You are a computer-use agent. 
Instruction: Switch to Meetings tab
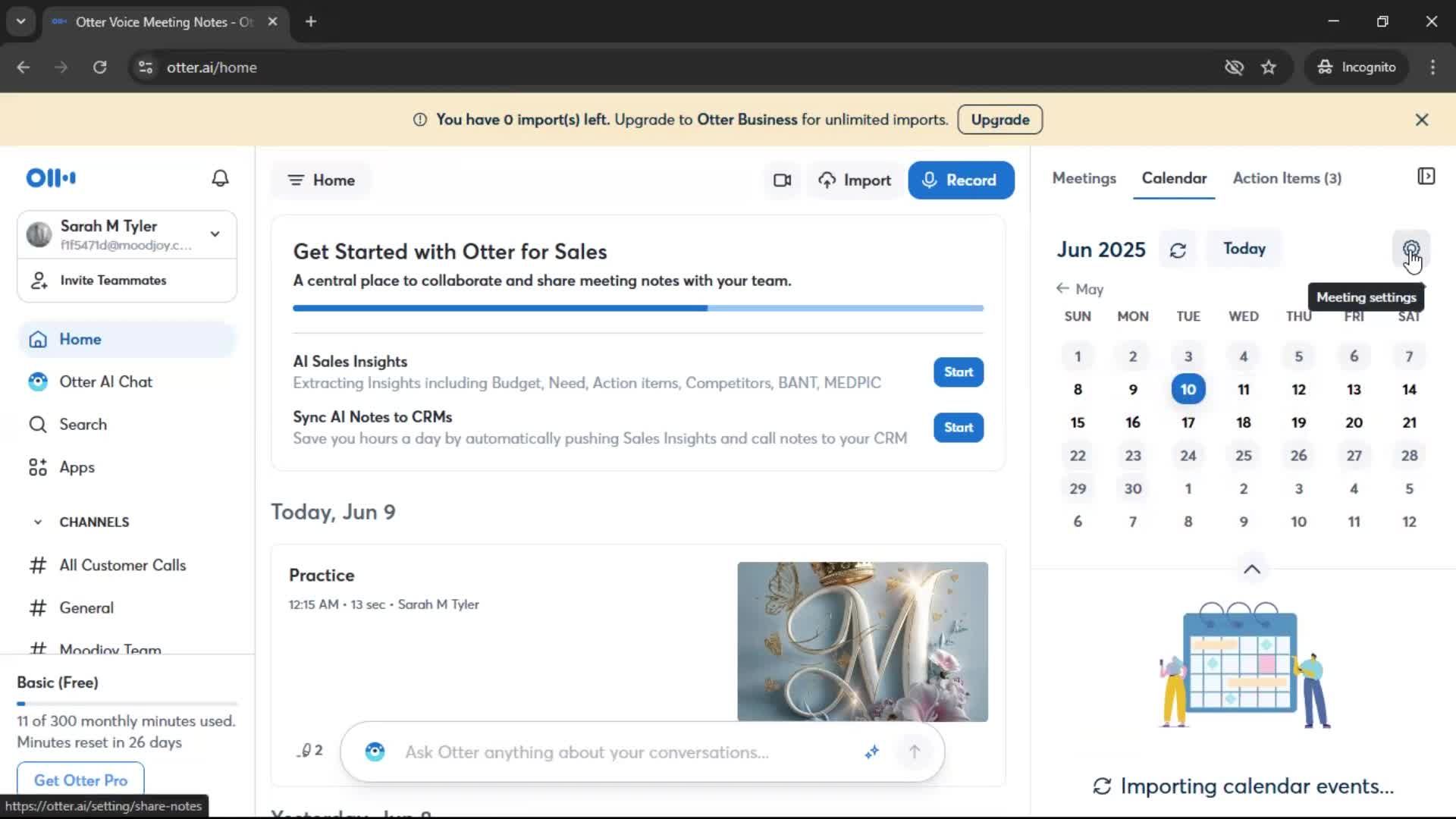(1084, 179)
